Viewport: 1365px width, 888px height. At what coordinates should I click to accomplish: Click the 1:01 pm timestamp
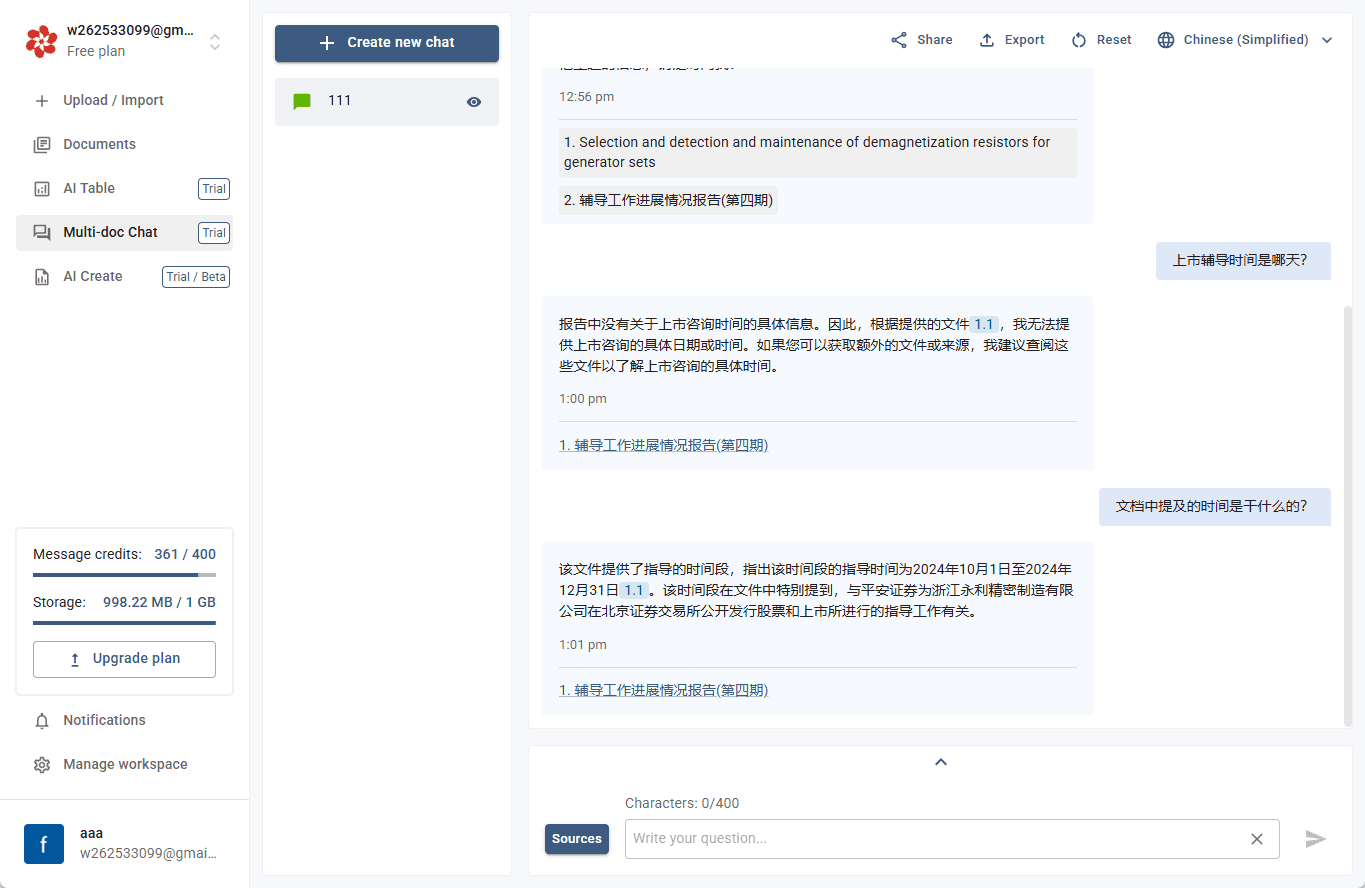pos(583,645)
